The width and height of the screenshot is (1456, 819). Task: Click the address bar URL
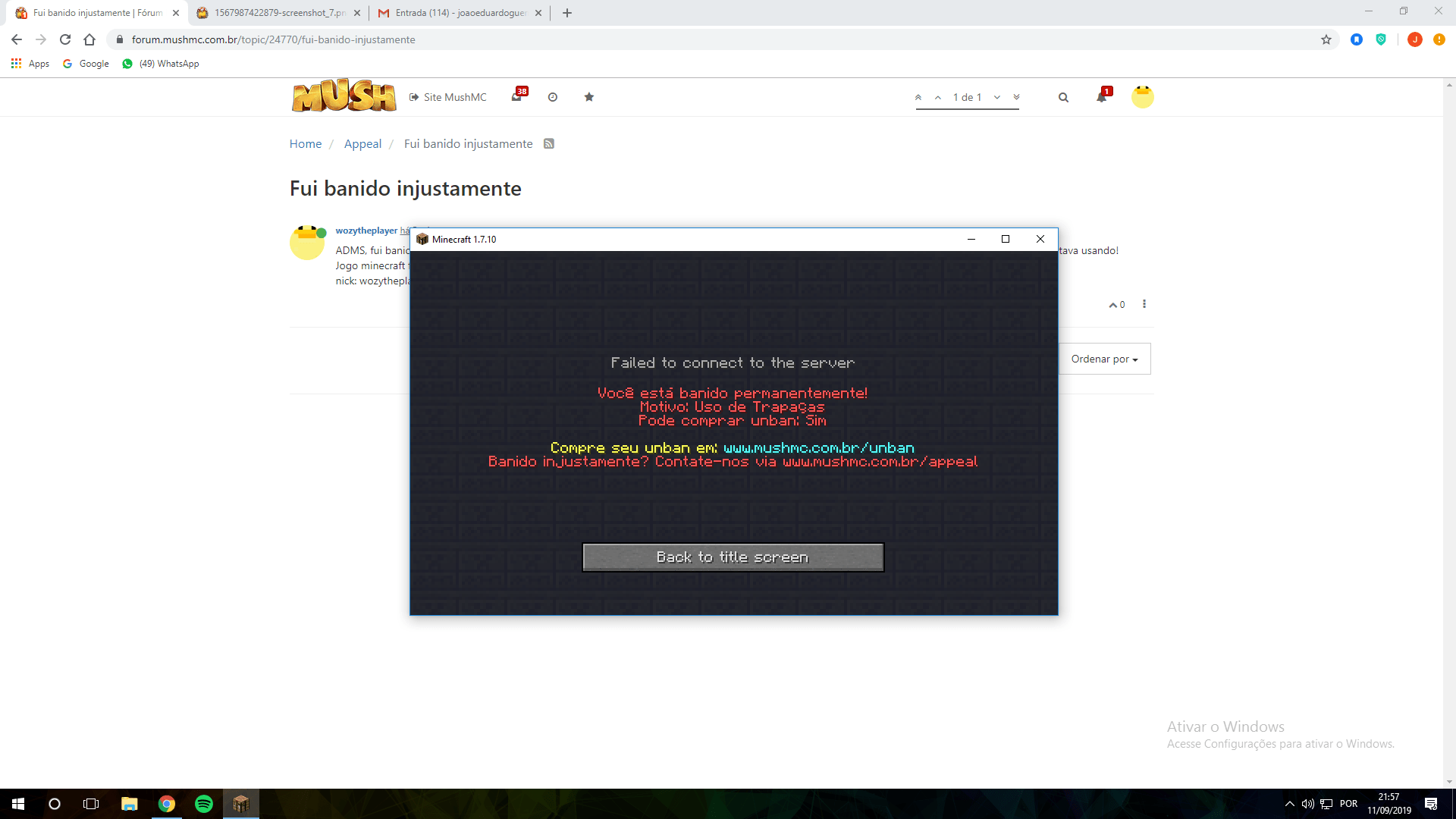pos(274,39)
